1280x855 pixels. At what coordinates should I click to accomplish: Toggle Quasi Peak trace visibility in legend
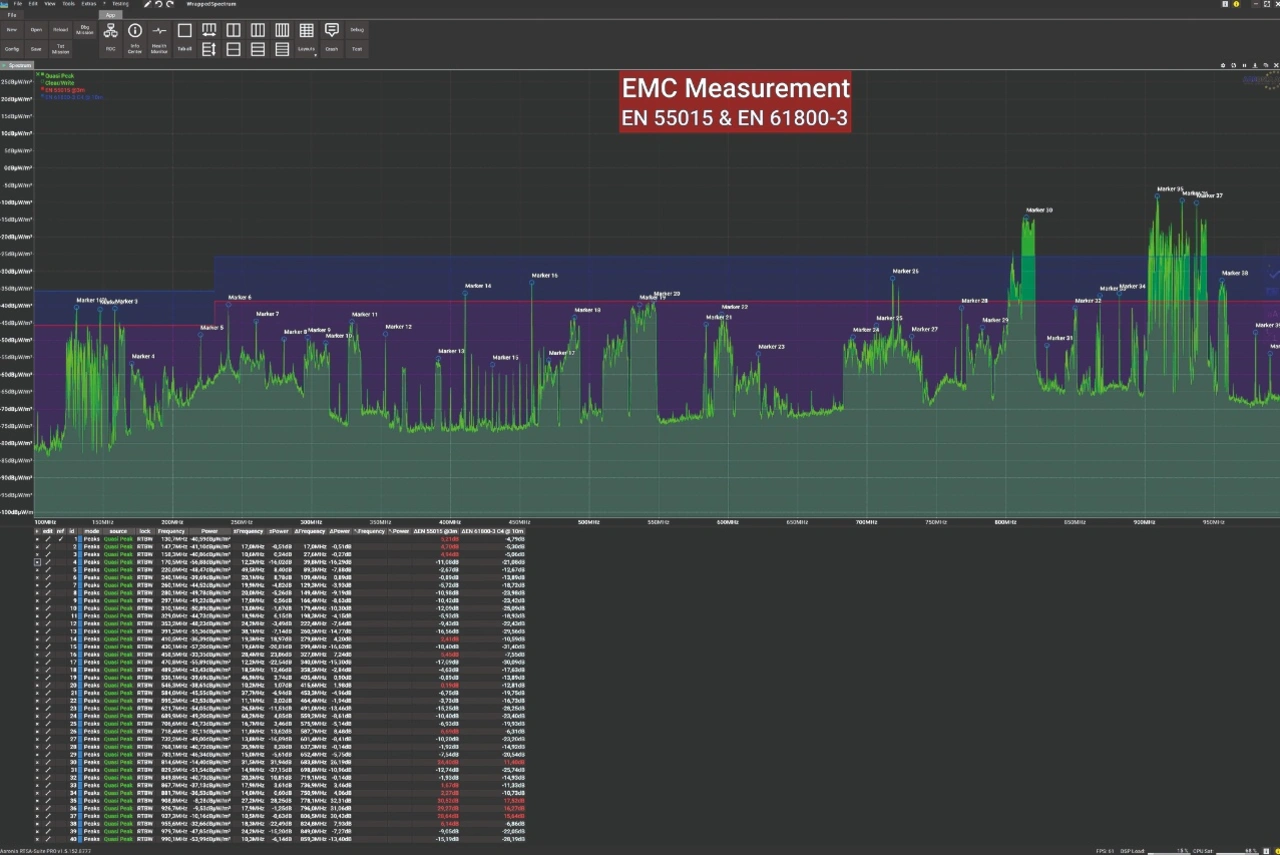coord(41,75)
